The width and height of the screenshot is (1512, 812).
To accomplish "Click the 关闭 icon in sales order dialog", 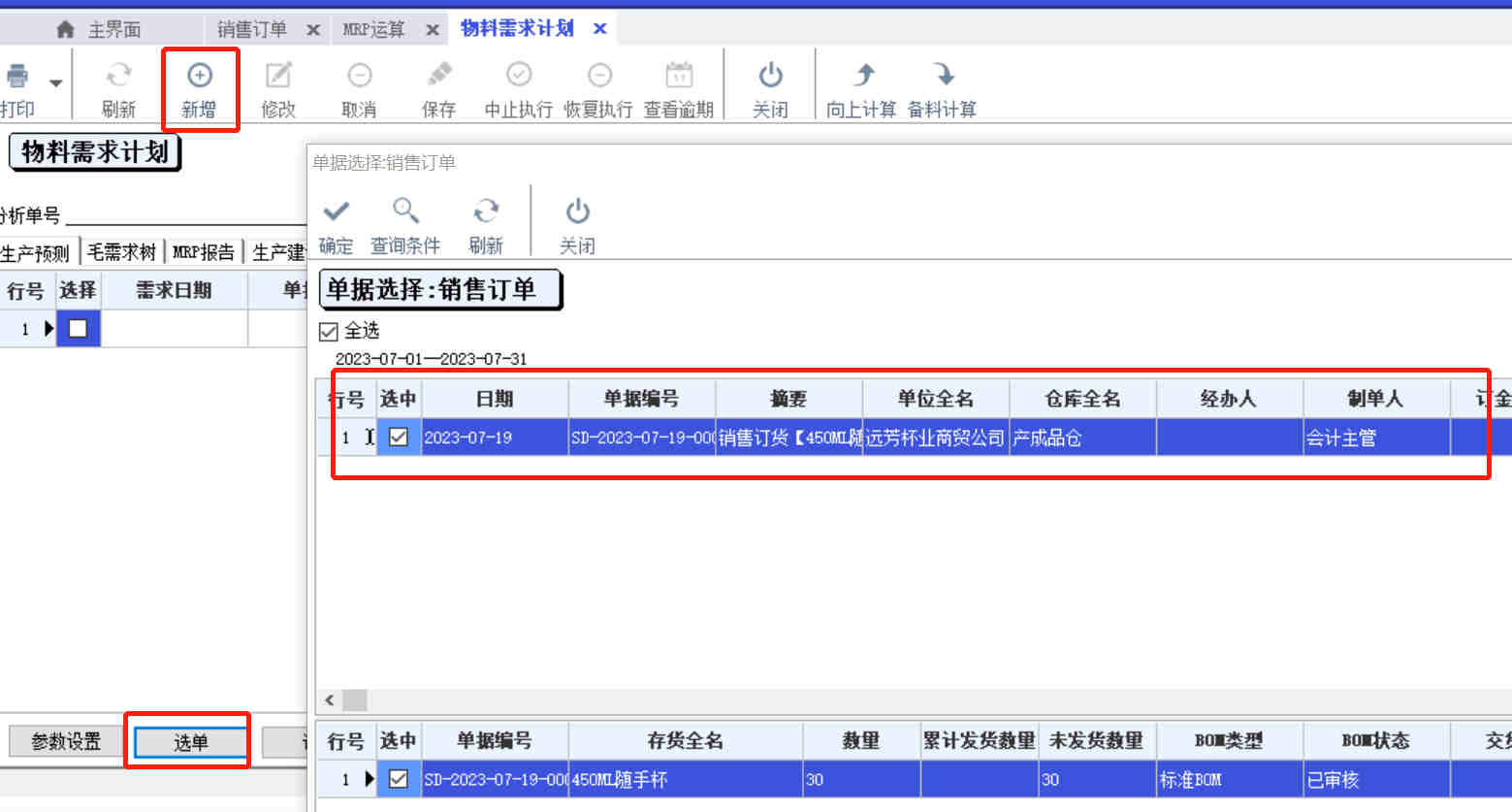I will pos(577,211).
